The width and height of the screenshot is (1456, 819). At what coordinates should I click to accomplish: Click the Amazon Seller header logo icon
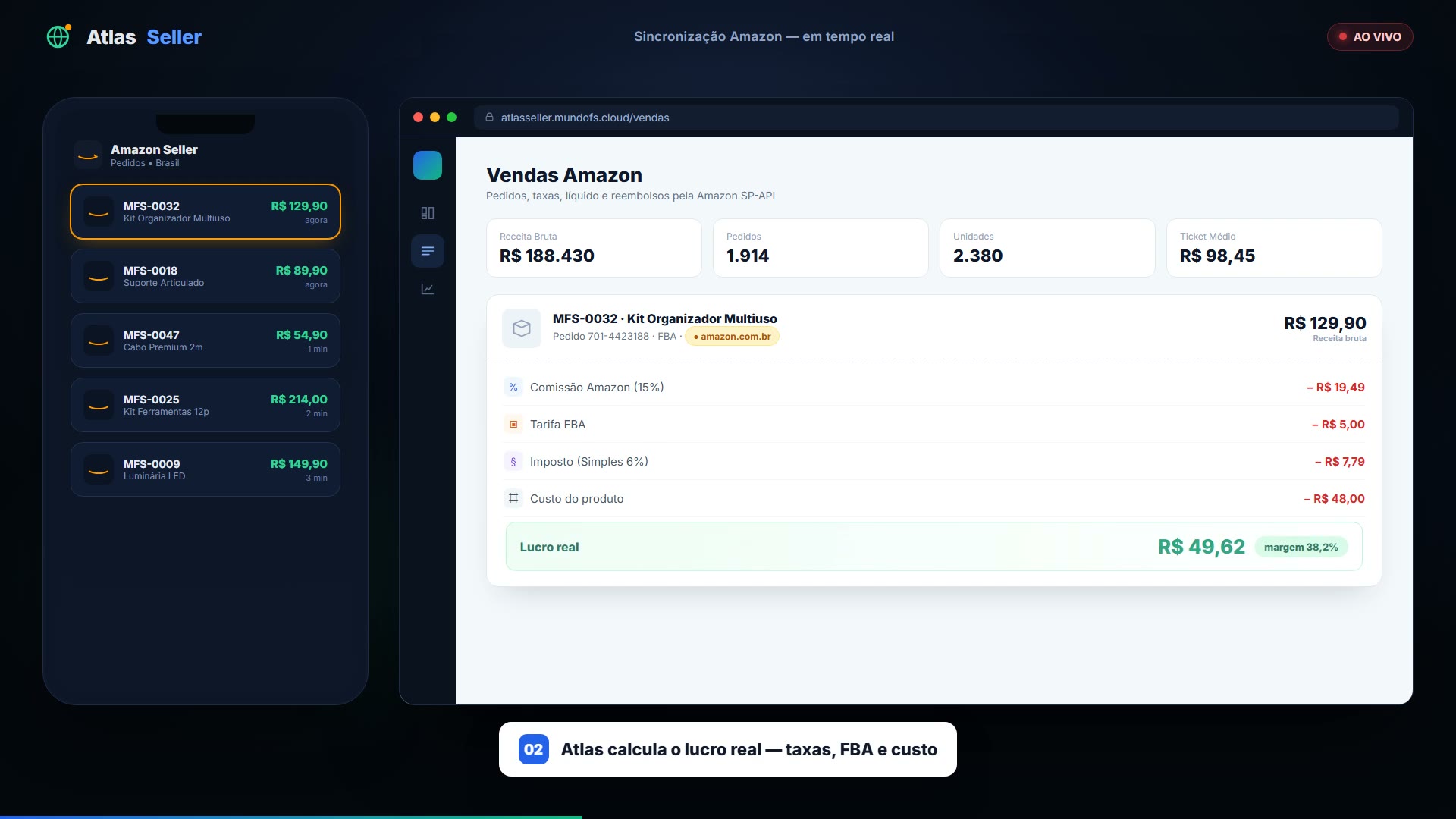pyautogui.click(x=88, y=155)
